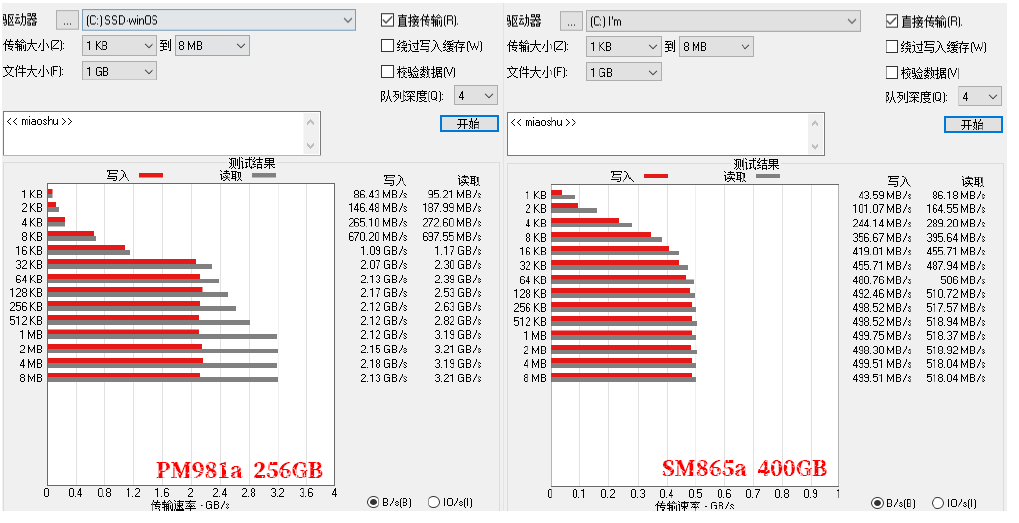Click the '499.75 MB/s' write value
Screen dimensions: 1019x523
882,335
